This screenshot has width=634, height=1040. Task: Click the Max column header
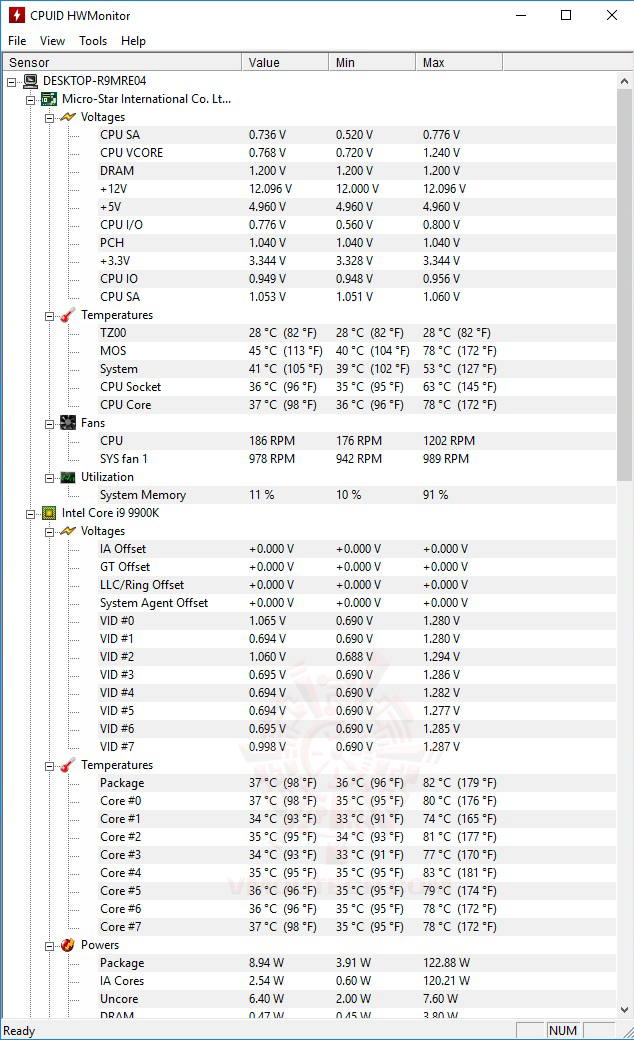[459, 62]
